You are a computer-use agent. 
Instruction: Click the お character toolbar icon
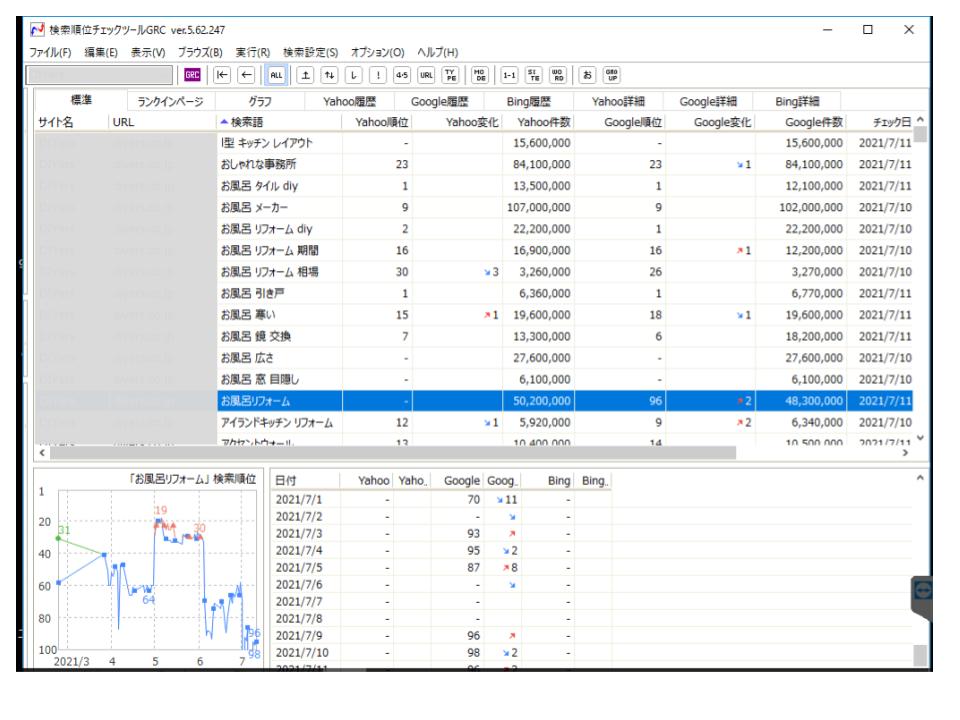tap(587, 75)
